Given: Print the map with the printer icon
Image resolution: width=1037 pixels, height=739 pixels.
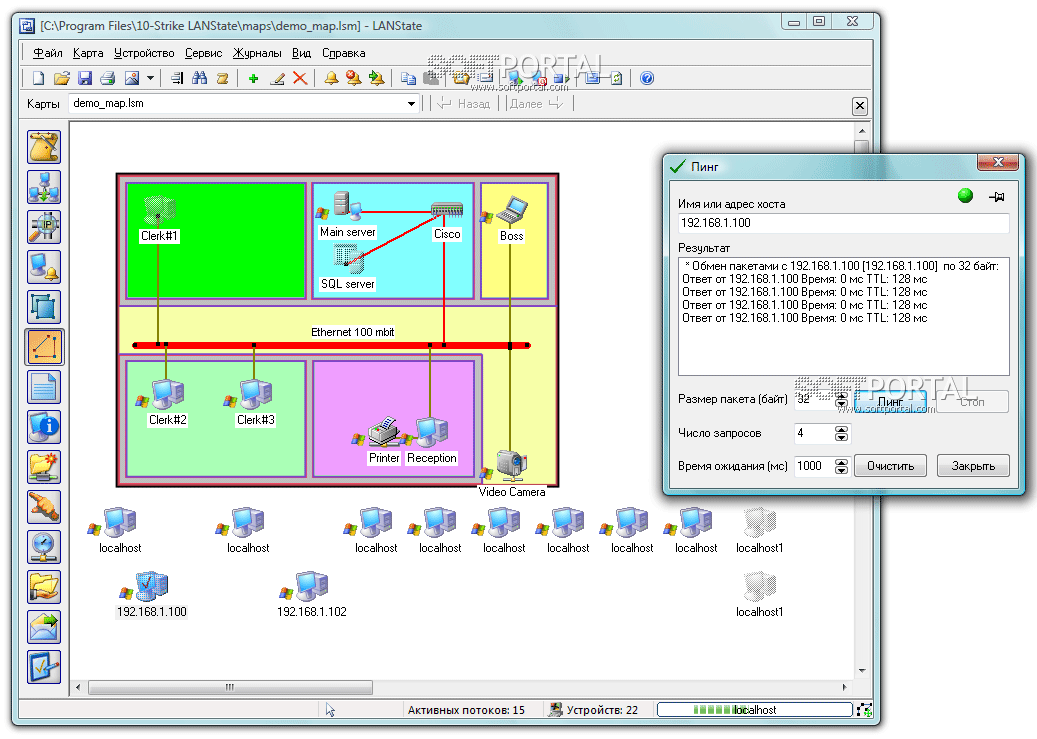Looking at the screenshot, I should [107, 79].
